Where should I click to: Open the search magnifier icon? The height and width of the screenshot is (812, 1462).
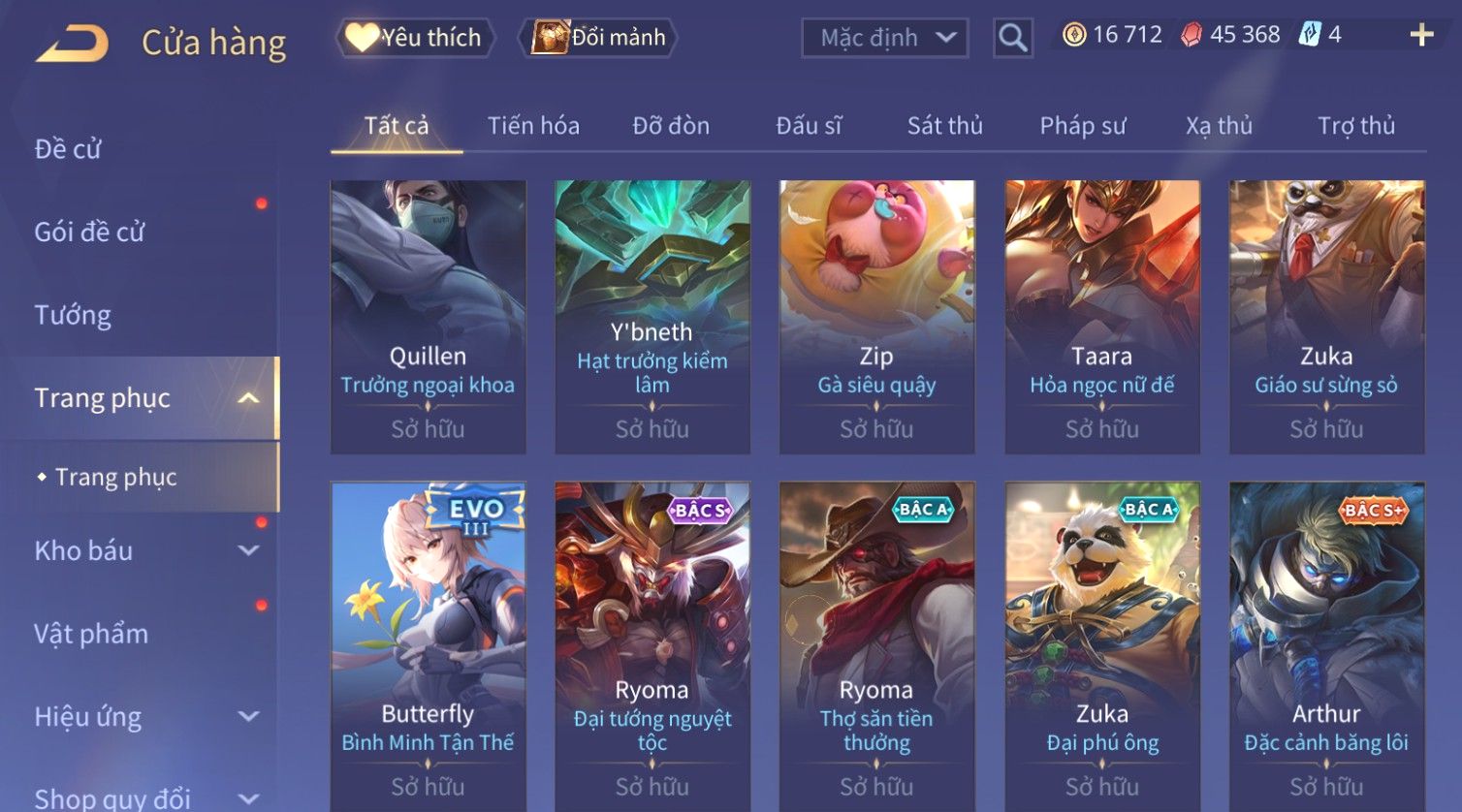[x=1012, y=38]
